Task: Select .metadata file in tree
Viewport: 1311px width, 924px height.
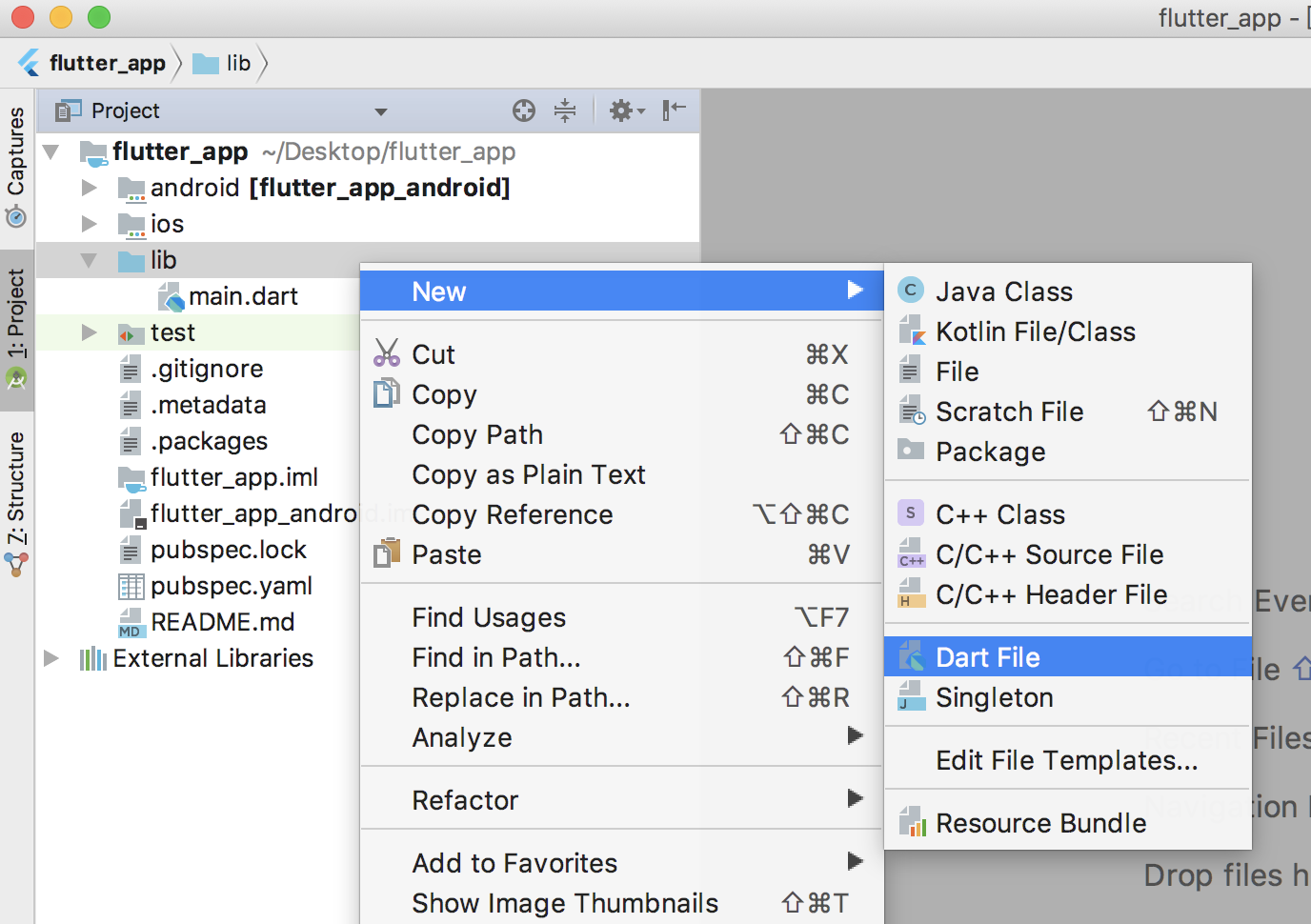Action: pyautogui.click(x=209, y=405)
